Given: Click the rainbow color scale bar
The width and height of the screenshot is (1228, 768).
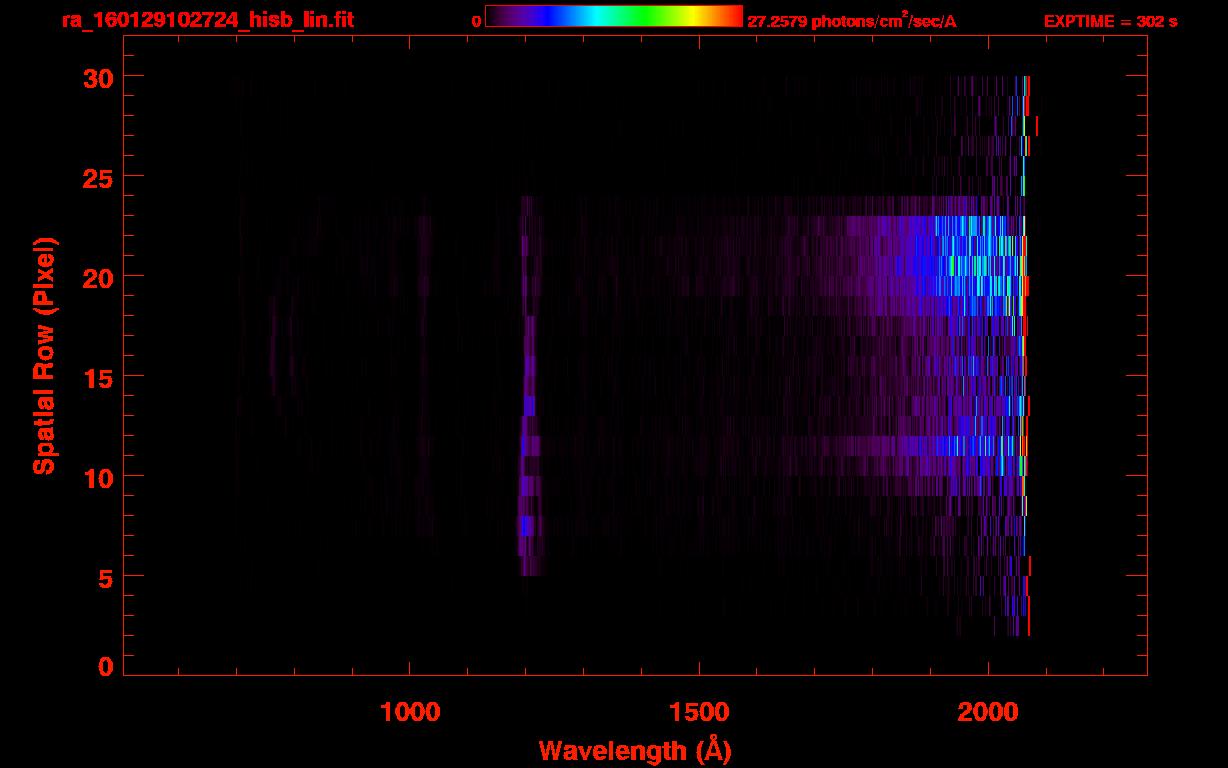Looking at the screenshot, I should tap(614, 16).
